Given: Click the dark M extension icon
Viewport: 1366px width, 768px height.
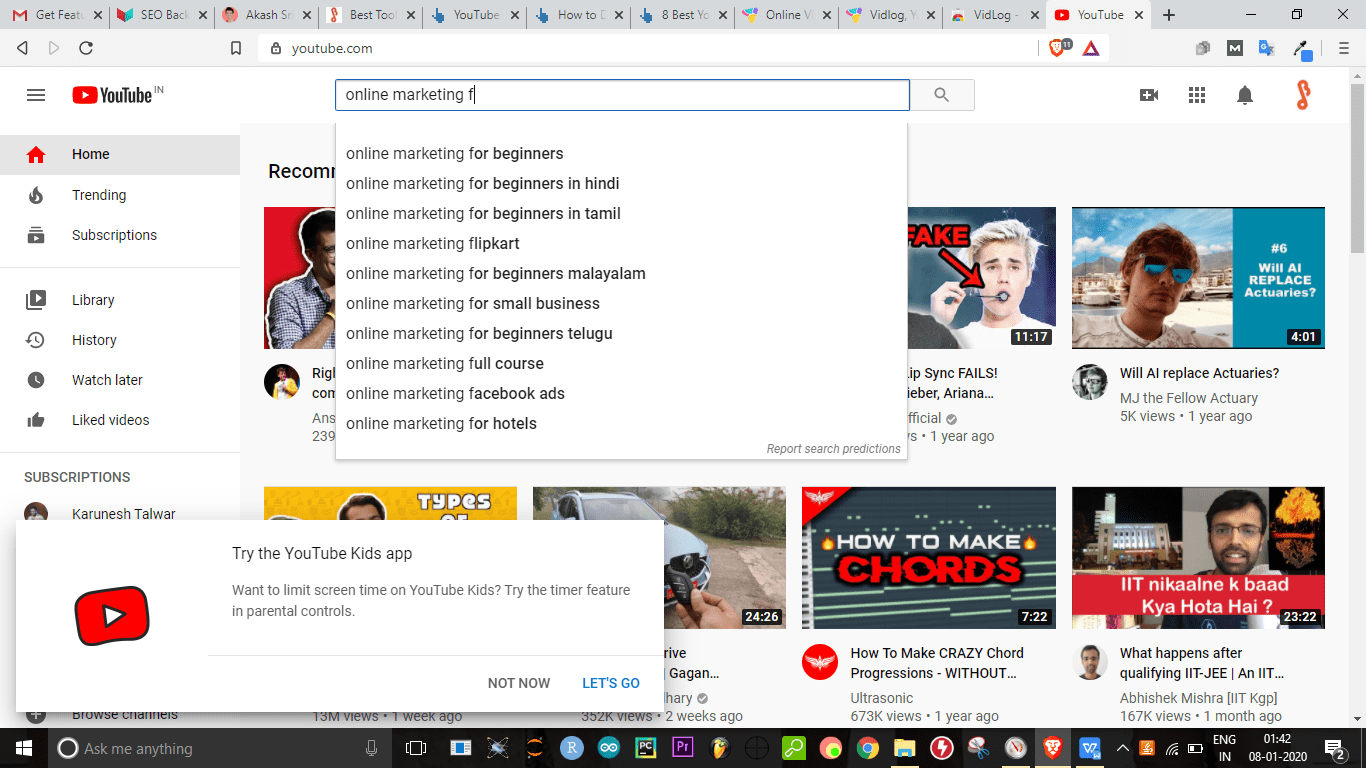Looking at the screenshot, I should (1235, 48).
